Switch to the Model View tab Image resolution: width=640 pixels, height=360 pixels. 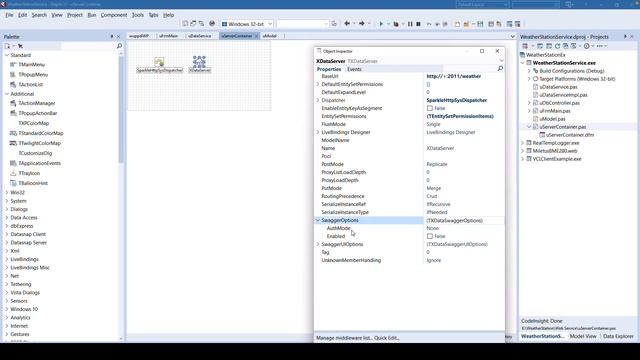[583, 336]
